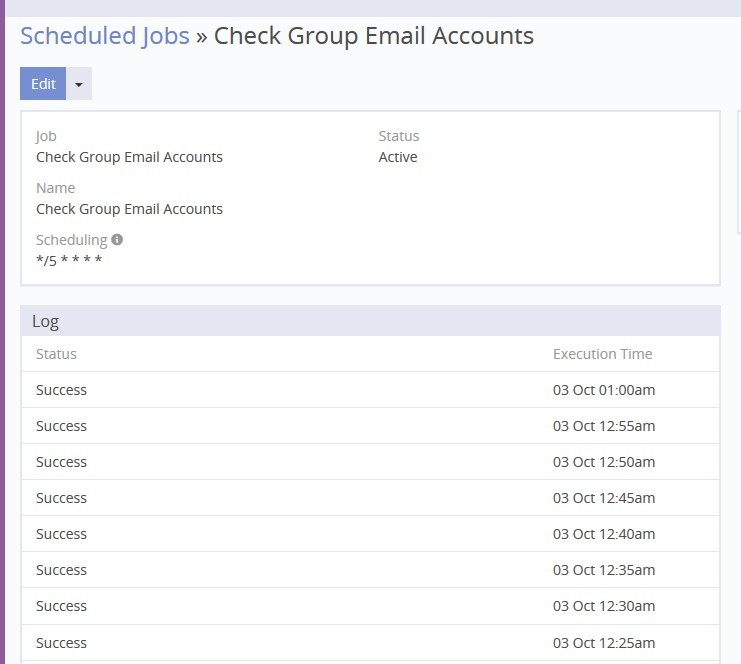Click the Status column header in Log
Screen dimensions: 741x664
56,354
